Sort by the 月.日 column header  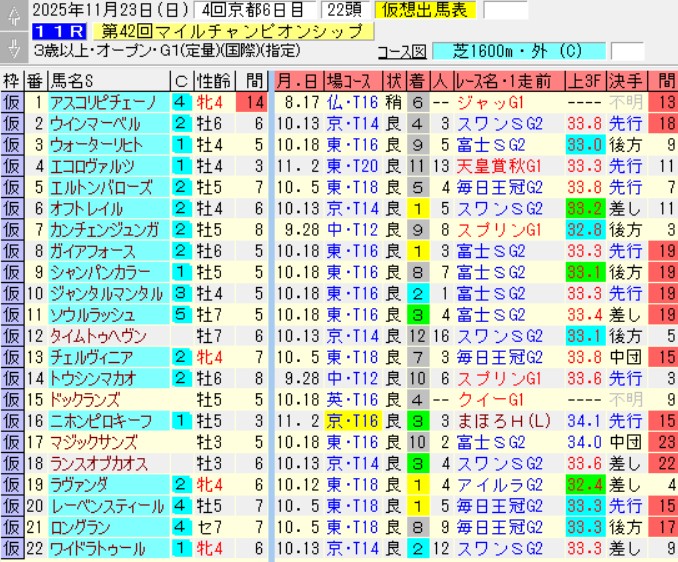[298, 80]
